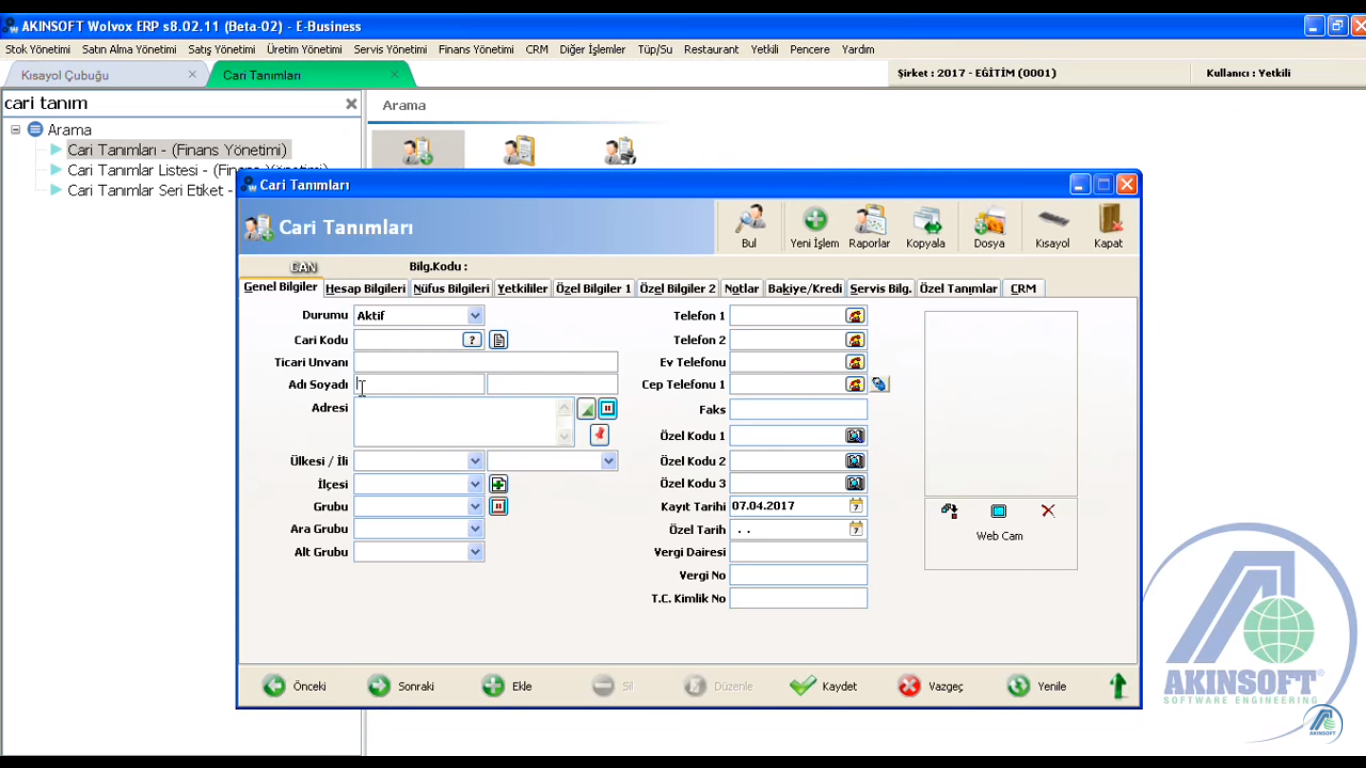Click the question mark button in Cari Kodu
Screen dimensions: 1366x768
pyautogui.click(x=473, y=340)
